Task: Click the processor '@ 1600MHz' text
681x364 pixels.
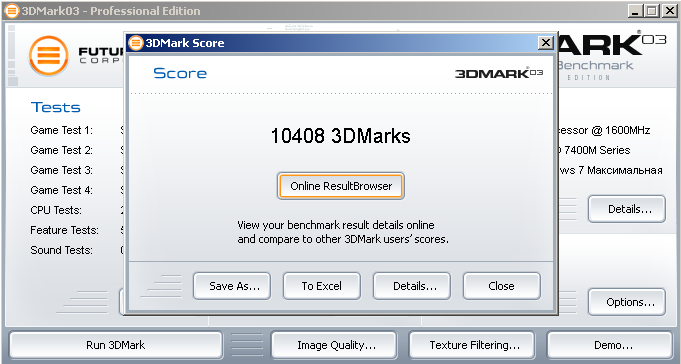Action: click(621, 130)
